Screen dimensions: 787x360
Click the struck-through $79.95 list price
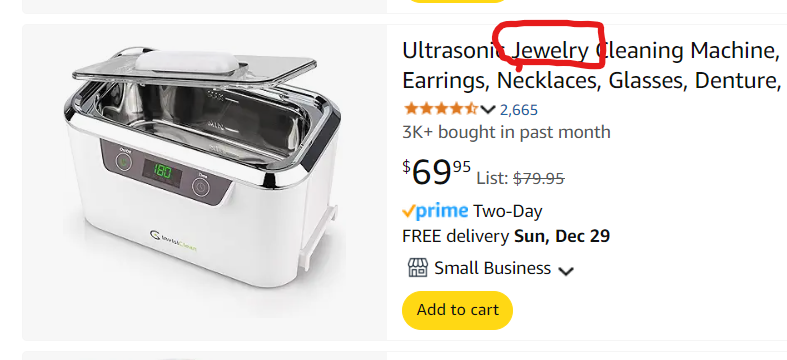[539, 178]
